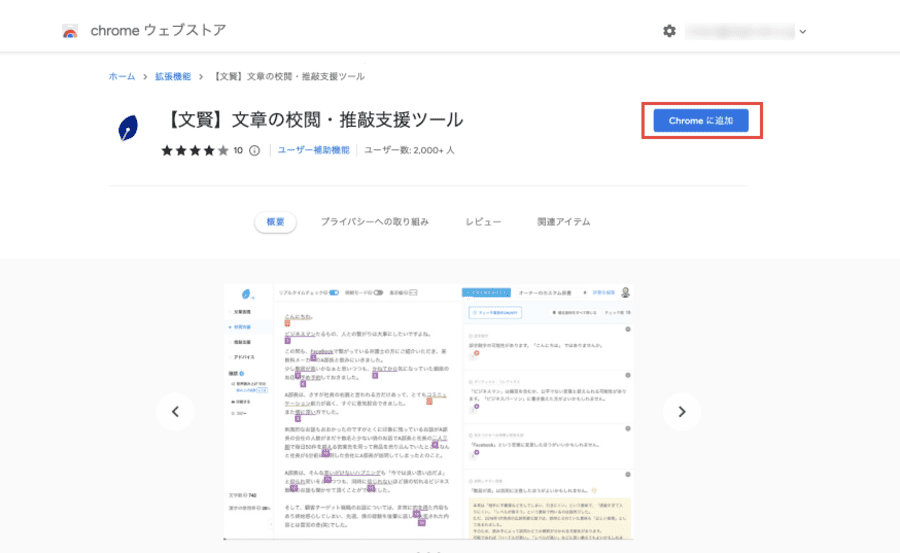Screen dimensions: 900x553
Task: Toggle the 解析モード switch in preview
Action: 379,293
